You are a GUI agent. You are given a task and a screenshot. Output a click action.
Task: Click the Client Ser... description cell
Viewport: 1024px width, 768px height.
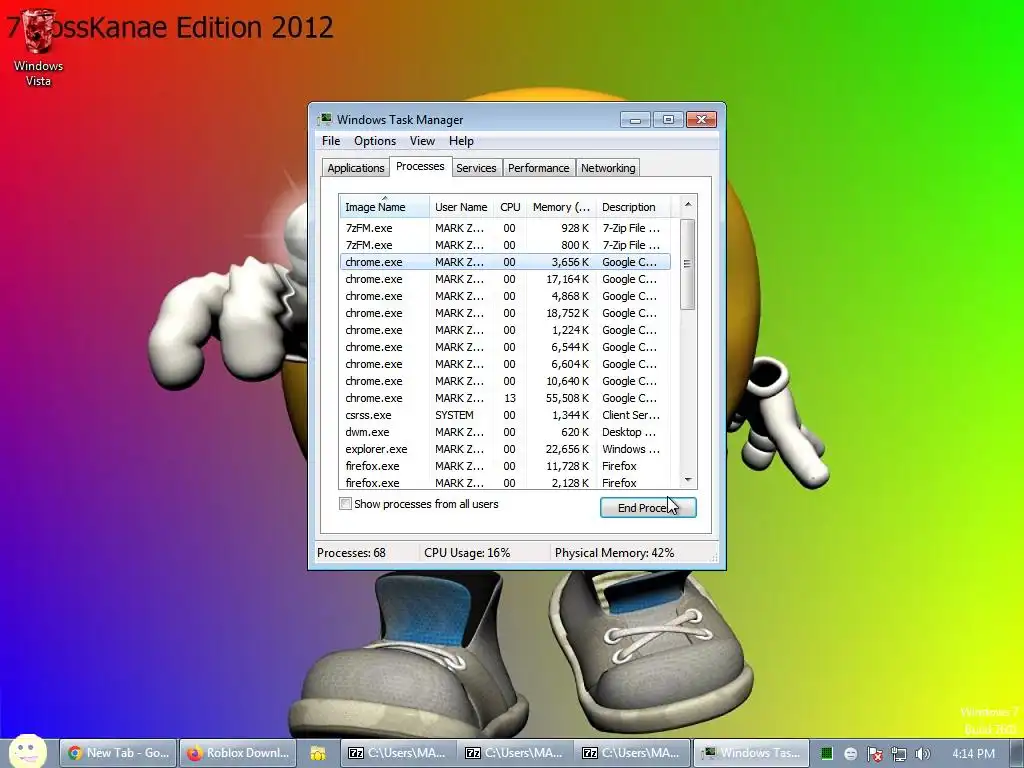631,415
